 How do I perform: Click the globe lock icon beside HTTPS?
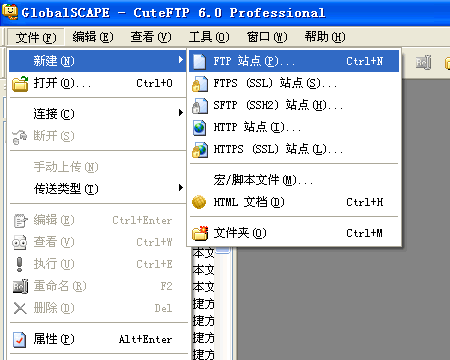pos(200,150)
